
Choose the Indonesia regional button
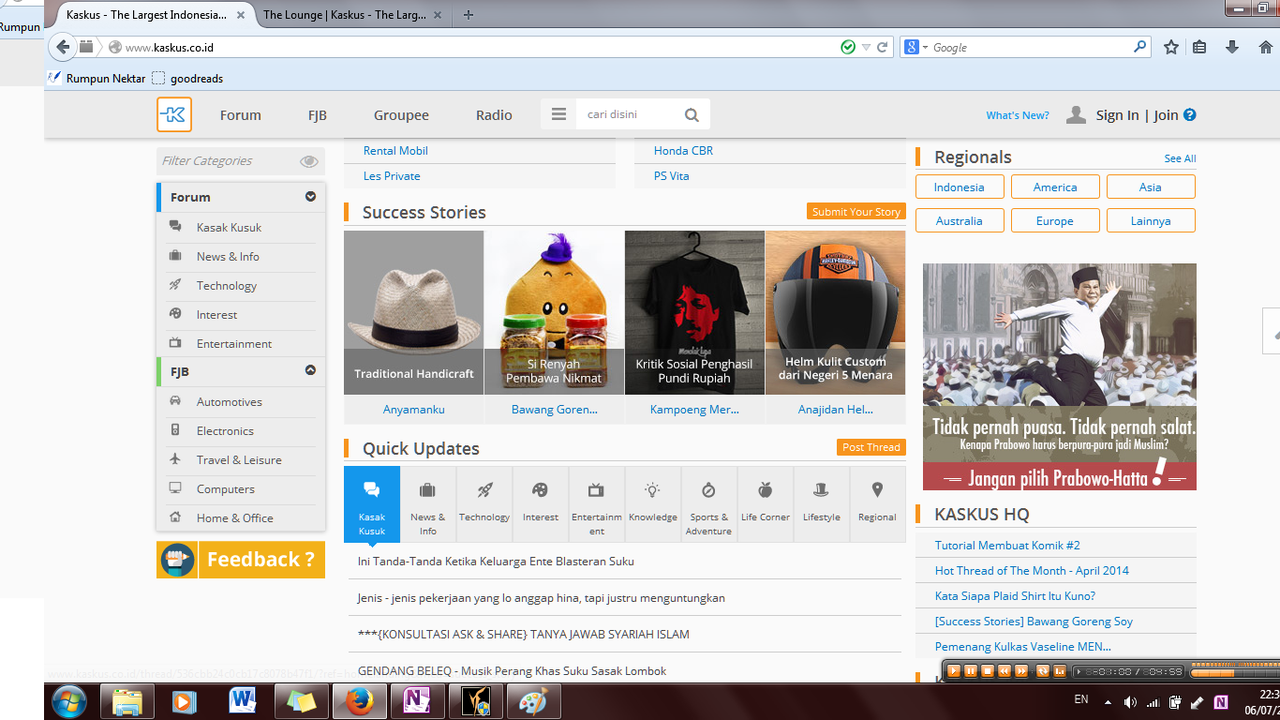click(959, 187)
